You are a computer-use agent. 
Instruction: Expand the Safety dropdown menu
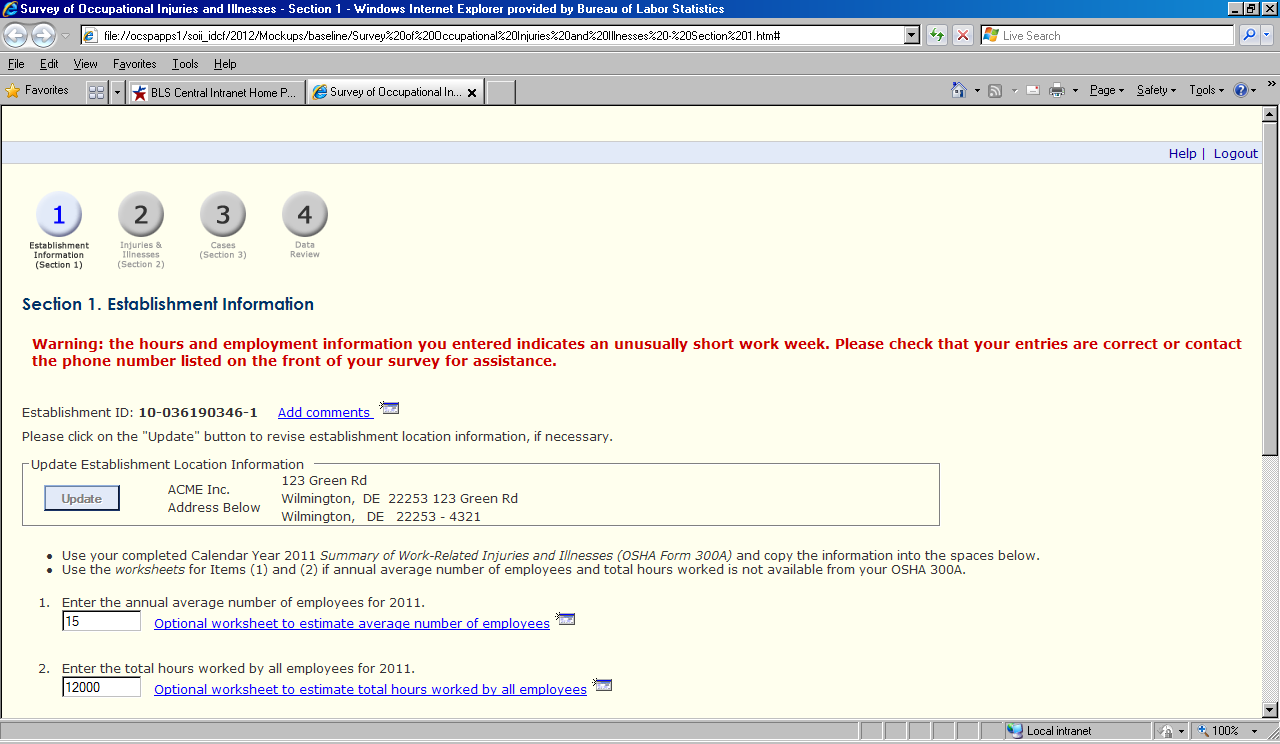pos(1156,90)
